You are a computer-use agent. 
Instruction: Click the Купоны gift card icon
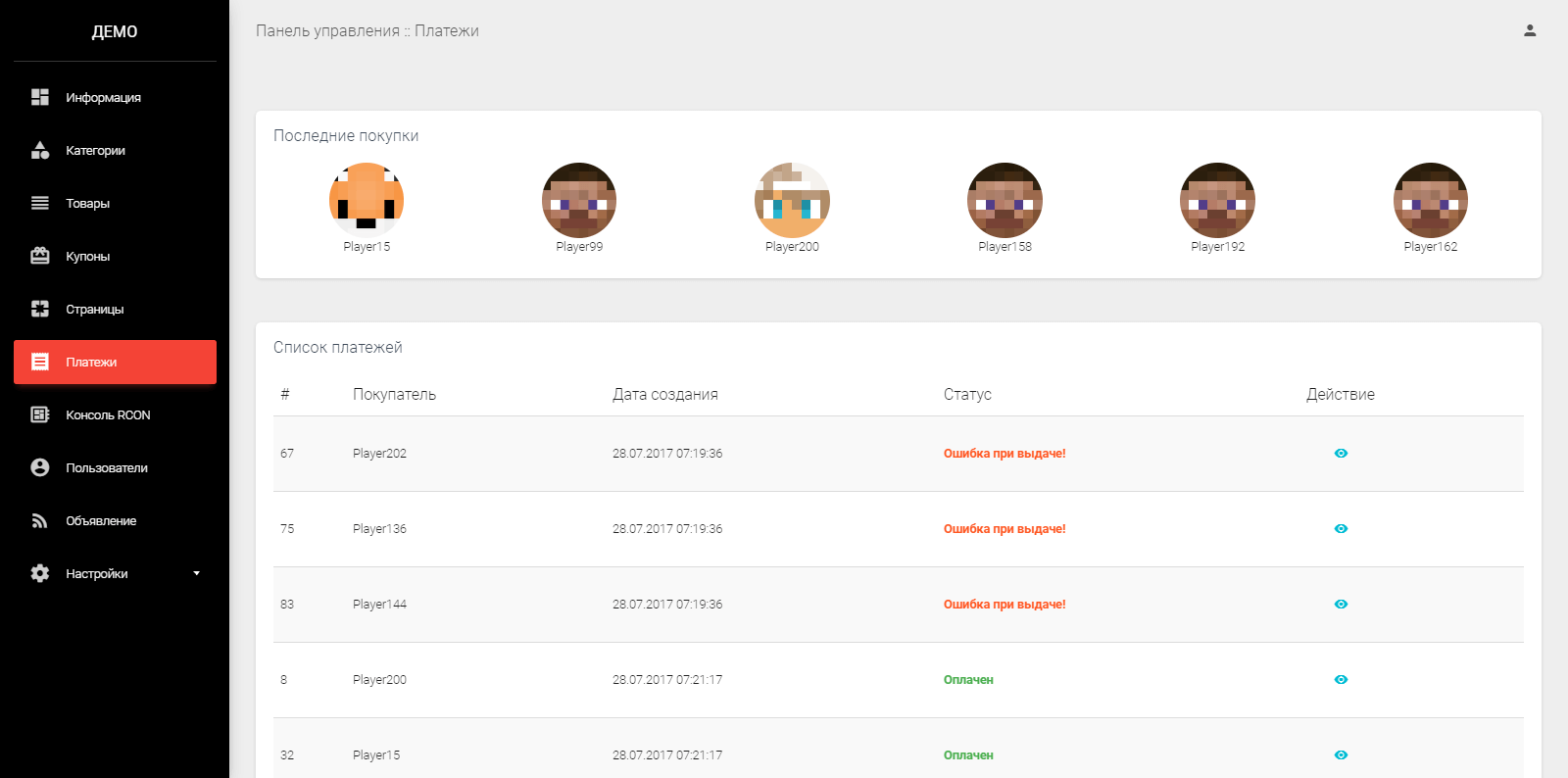[x=40, y=256]
